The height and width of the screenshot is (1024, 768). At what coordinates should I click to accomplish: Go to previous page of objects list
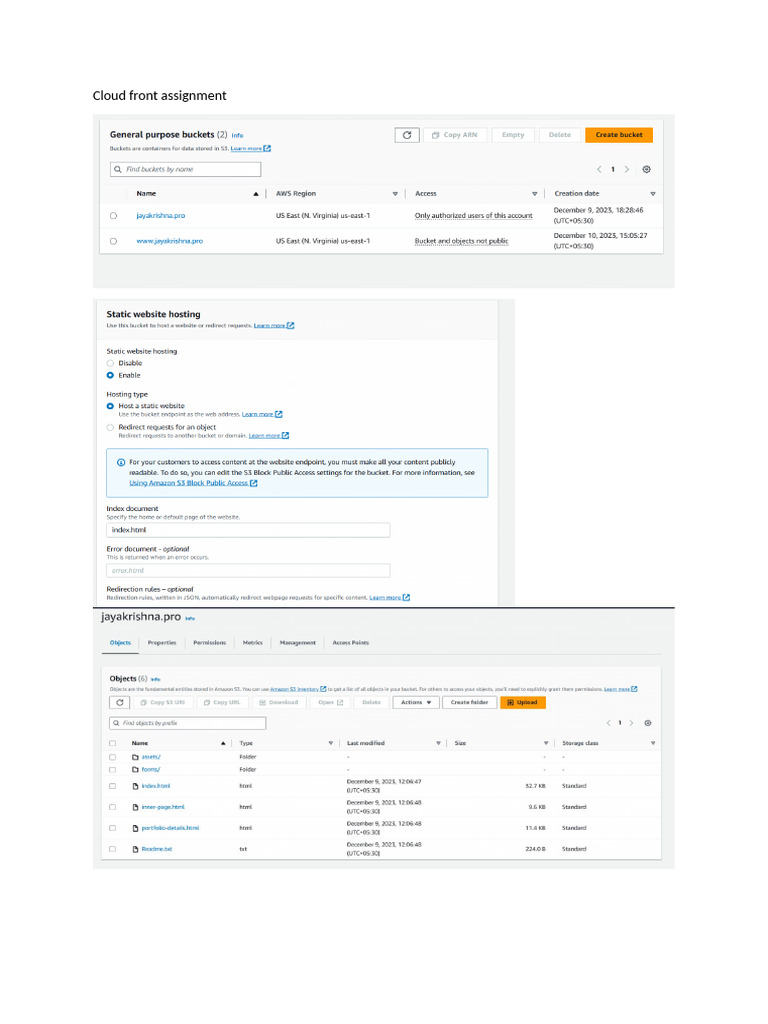coord(609,723)
